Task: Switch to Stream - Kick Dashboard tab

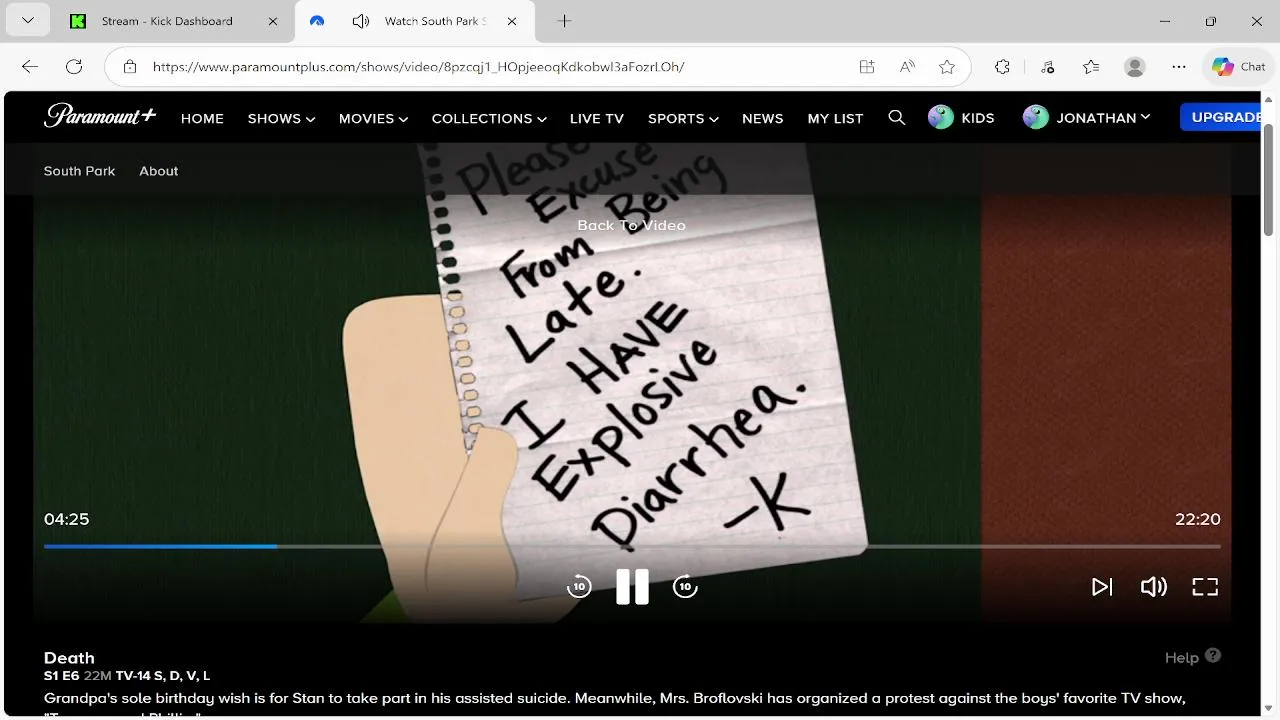Action: (x=166, y=21)
